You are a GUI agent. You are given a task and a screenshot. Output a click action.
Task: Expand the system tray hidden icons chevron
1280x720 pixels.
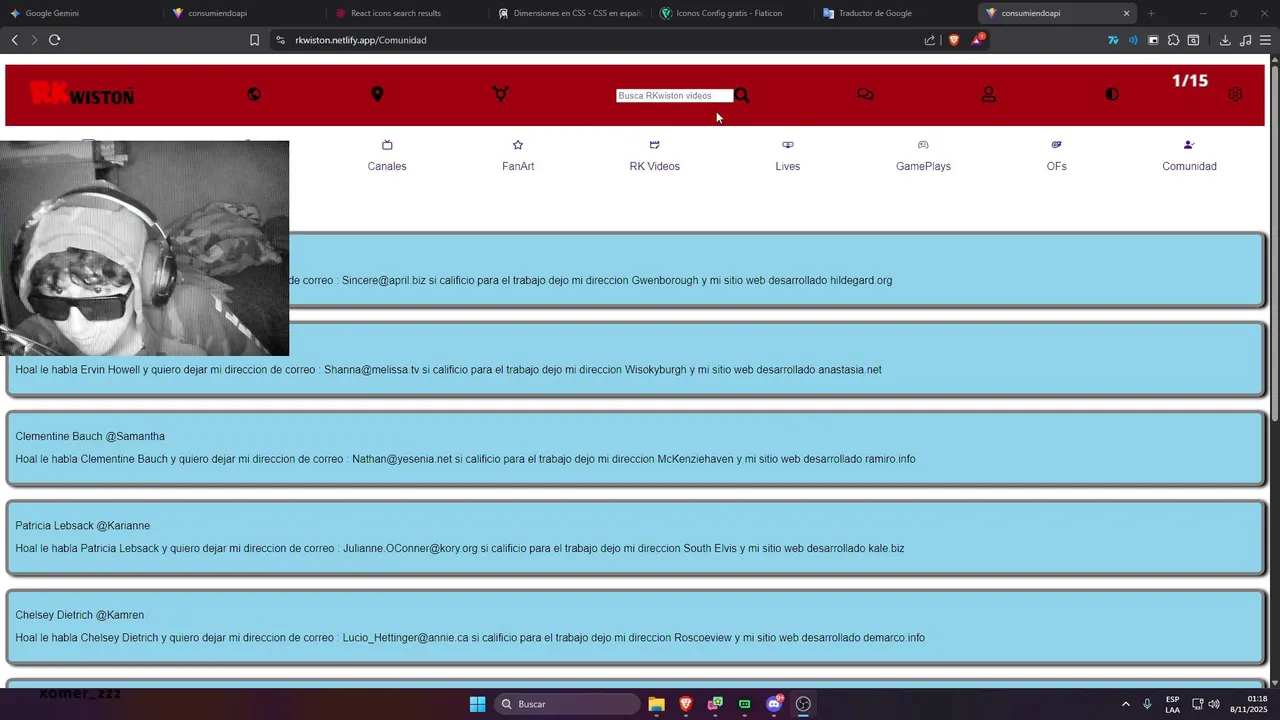pyautogui.click(x=1125, y=704)
